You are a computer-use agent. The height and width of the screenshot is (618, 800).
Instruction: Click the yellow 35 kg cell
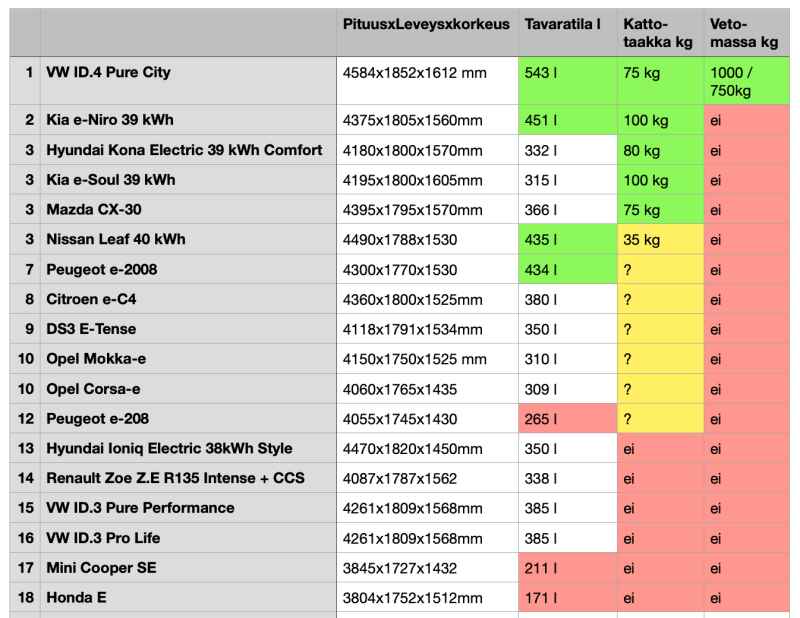point(659,240)
